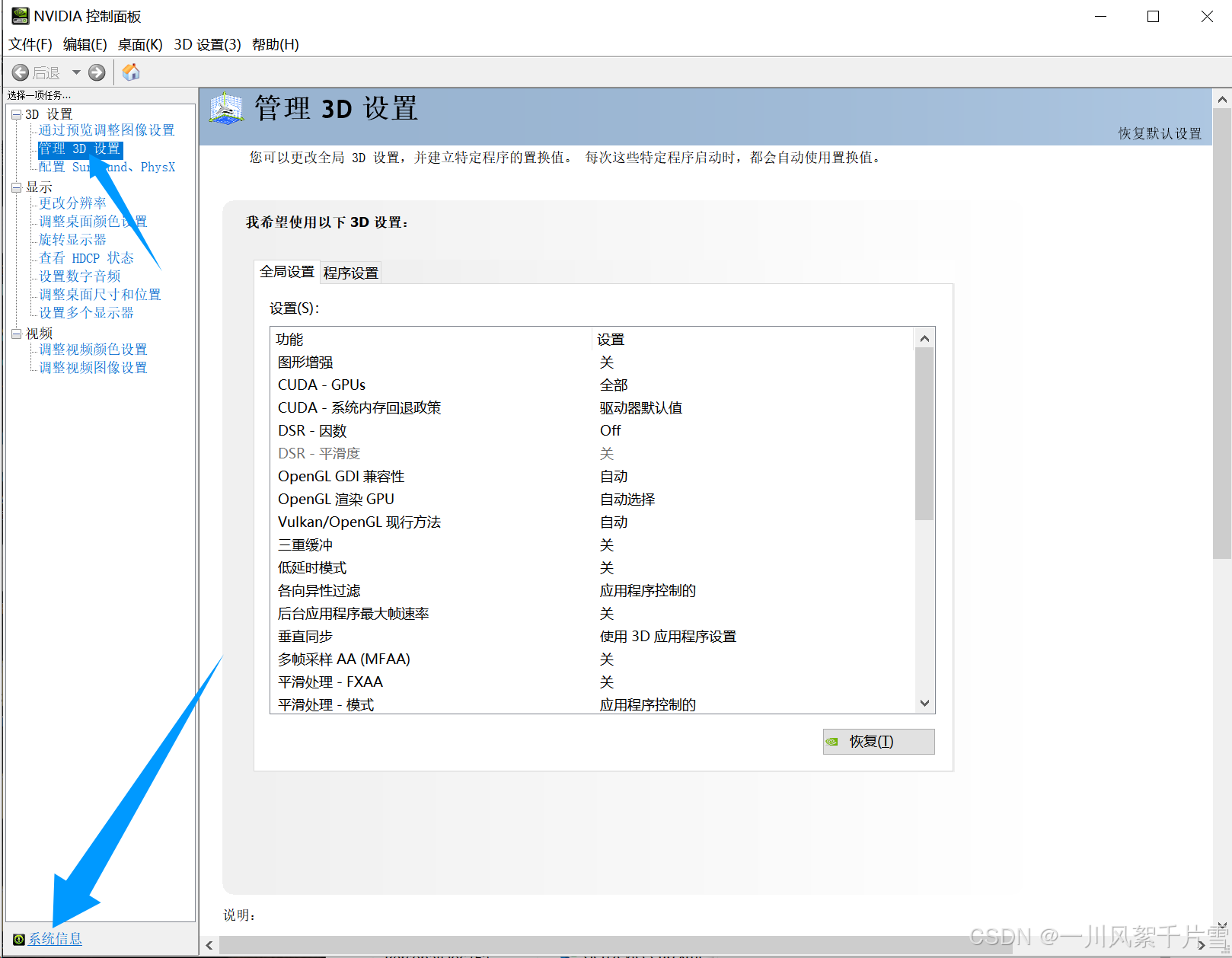The width and height of the screenshot is (1232, 958).
Task: Open 调整视频颜色设置 in the tree
Action: (x=93, y=350)
